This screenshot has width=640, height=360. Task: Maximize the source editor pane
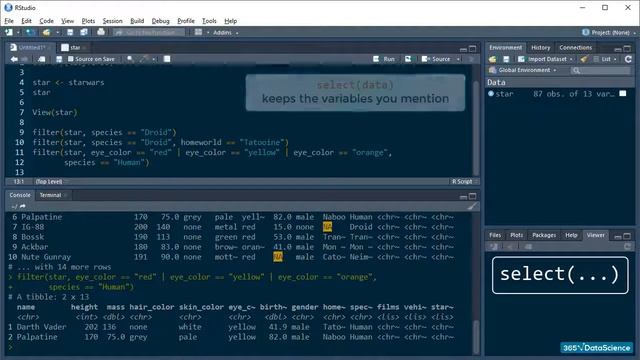coord(472,49)
